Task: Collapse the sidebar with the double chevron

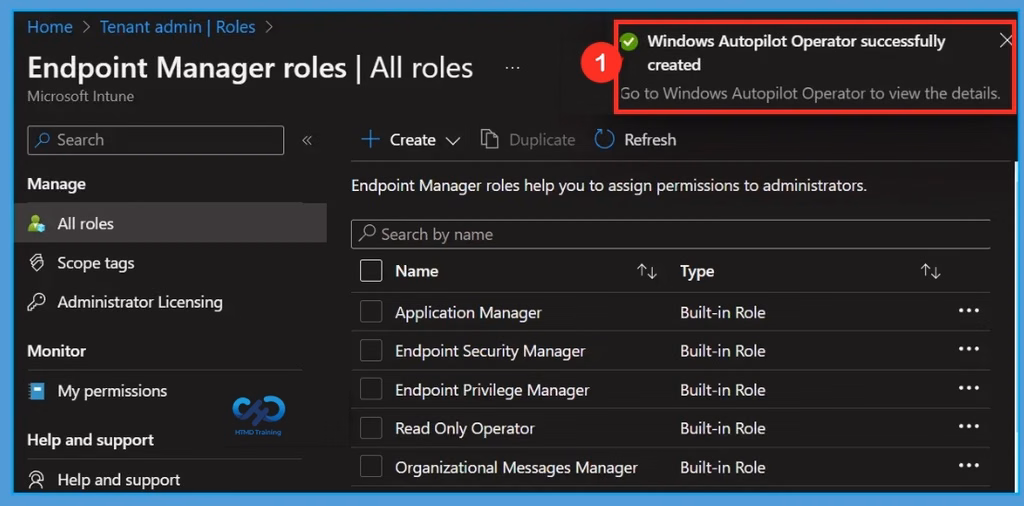Action: [307, 140]
